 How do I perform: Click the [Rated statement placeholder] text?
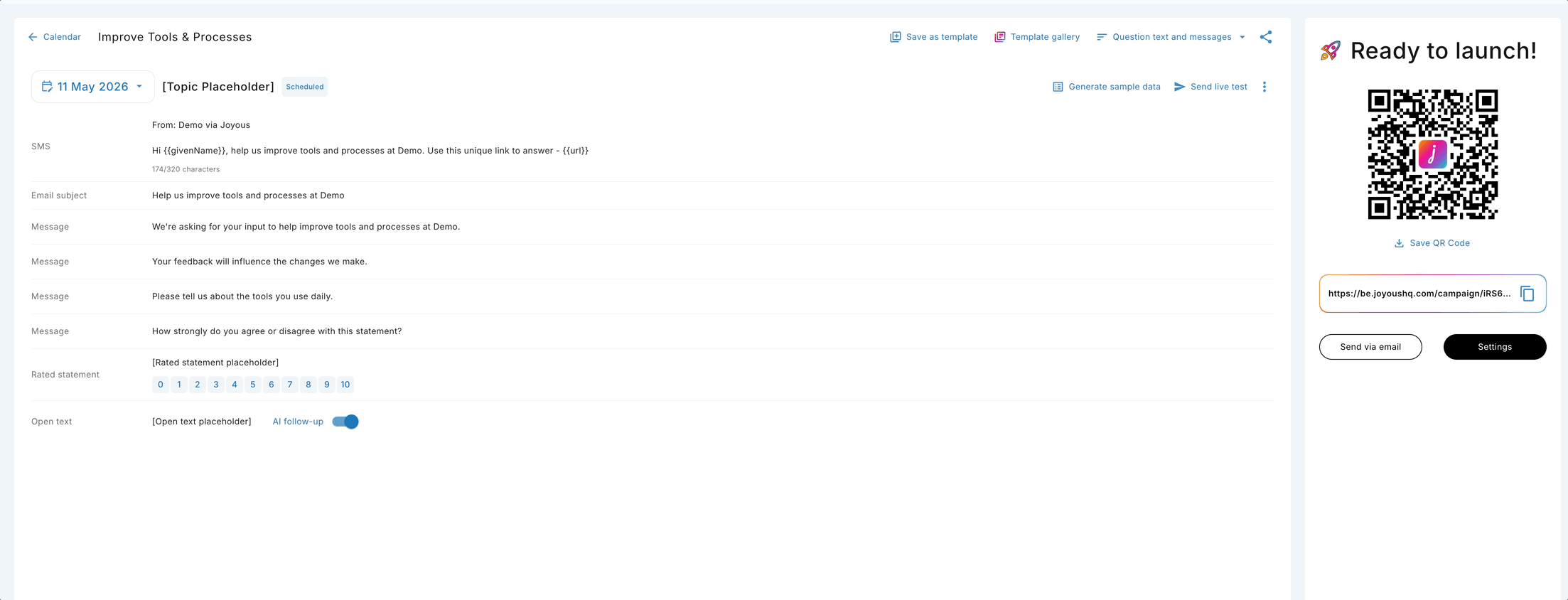pos(215,363)
